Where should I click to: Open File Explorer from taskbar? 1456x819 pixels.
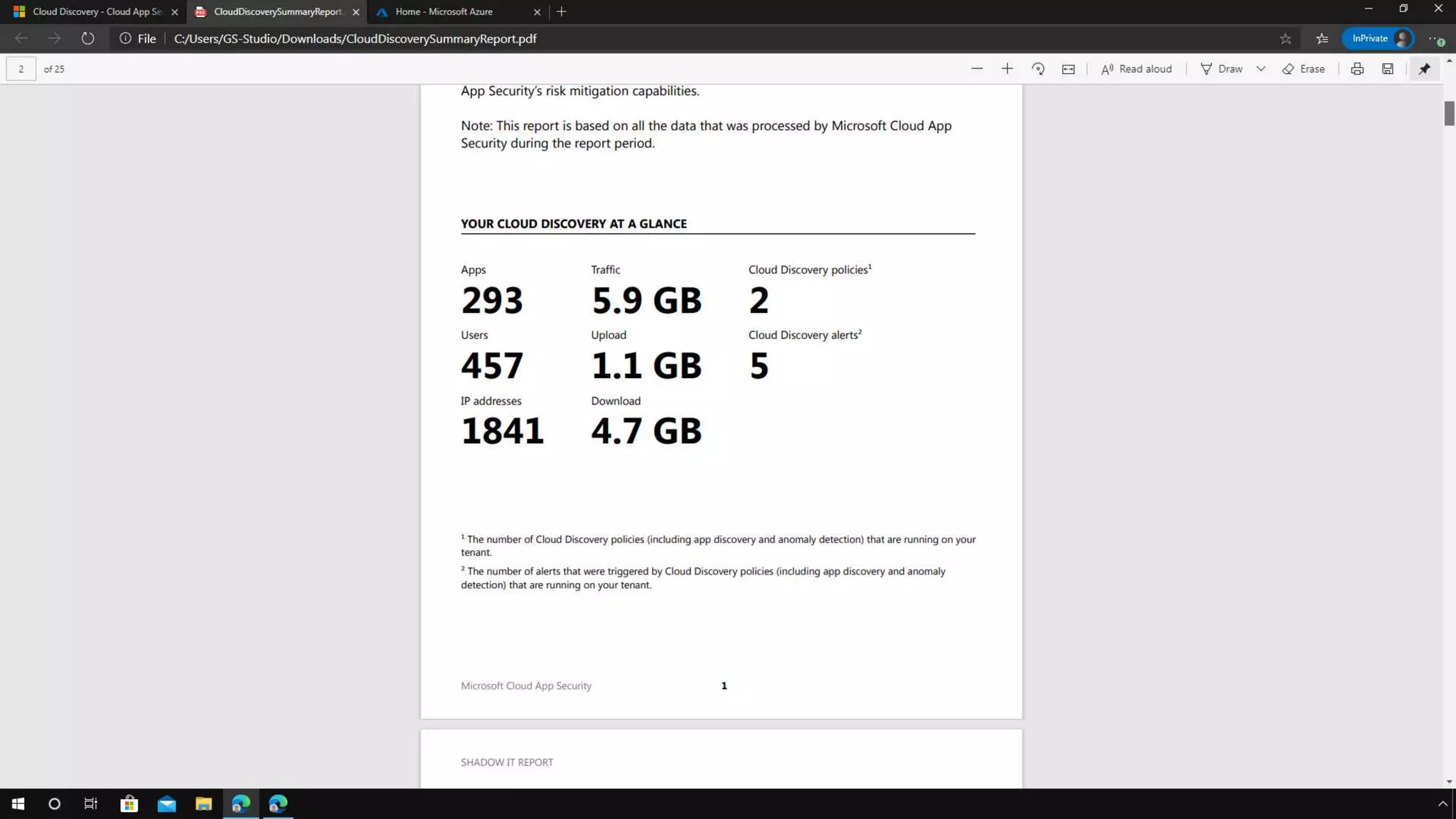click(x=203, y=804)
